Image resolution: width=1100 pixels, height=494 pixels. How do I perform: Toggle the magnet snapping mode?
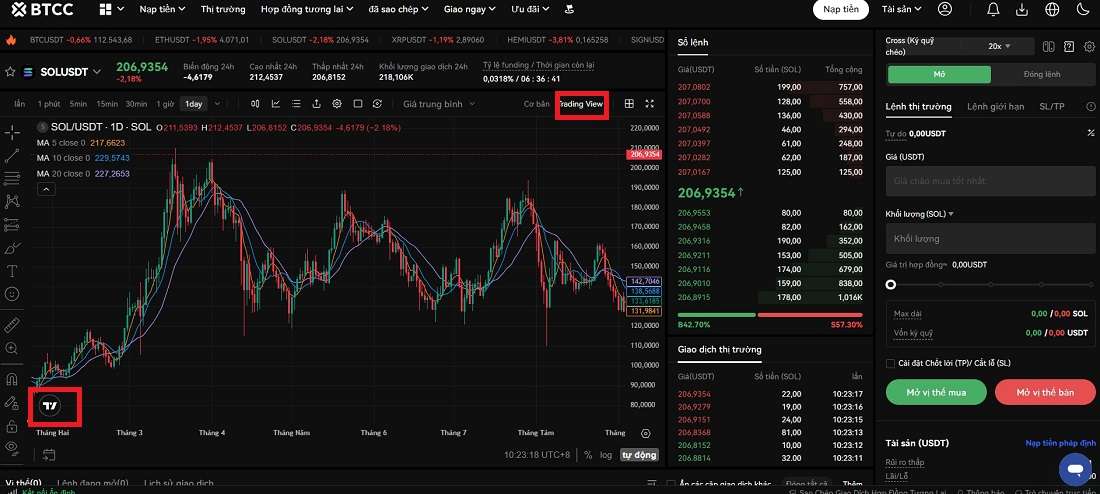pyautogui.click(x=12, y=380)
